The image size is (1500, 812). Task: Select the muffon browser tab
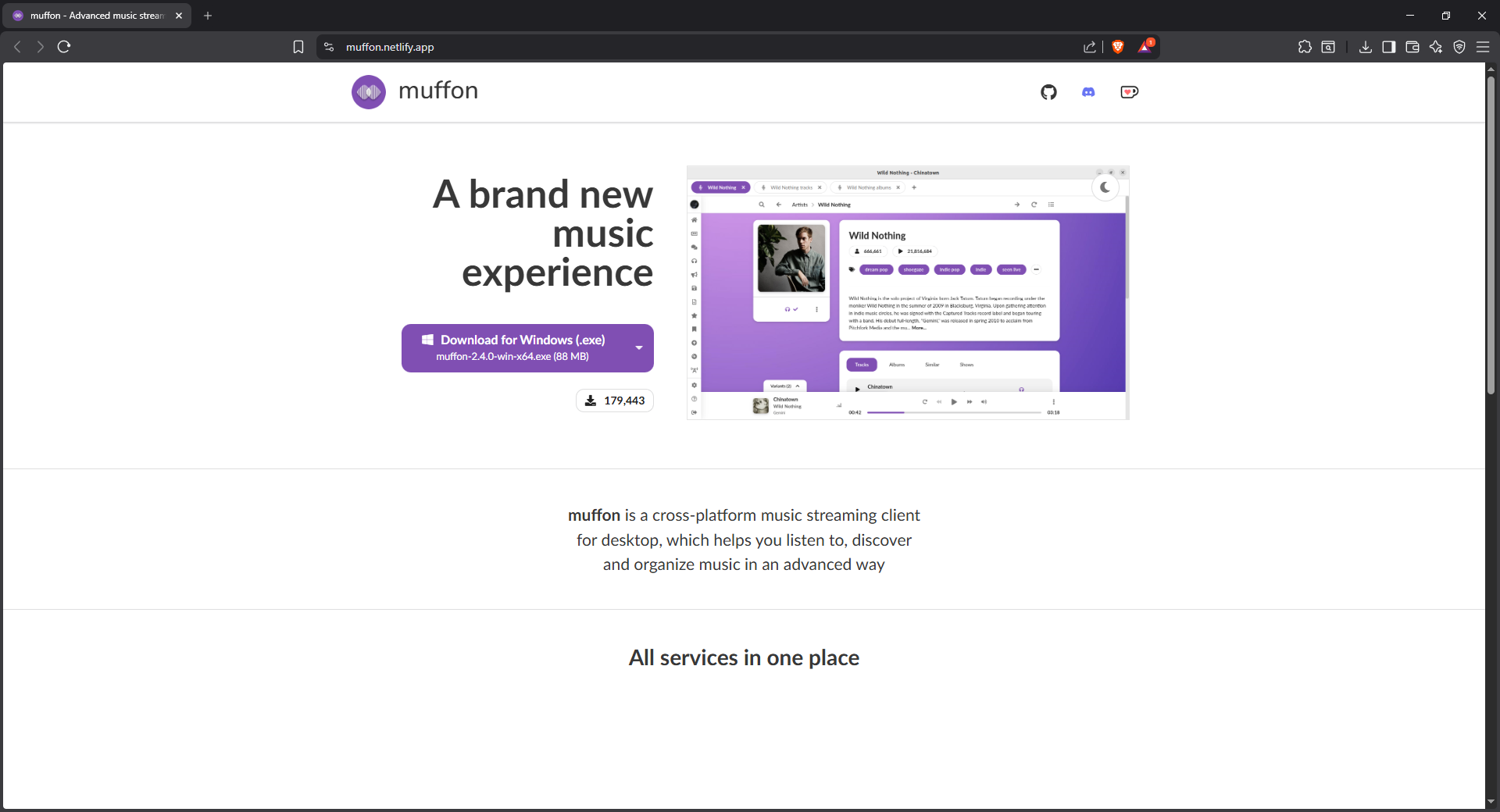pyautogui.click(x=97, y=16)
